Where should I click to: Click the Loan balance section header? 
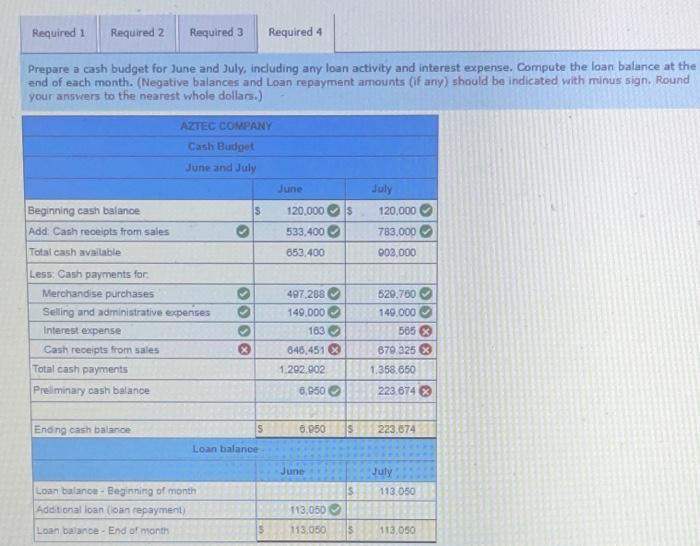[x=225, y=449]
